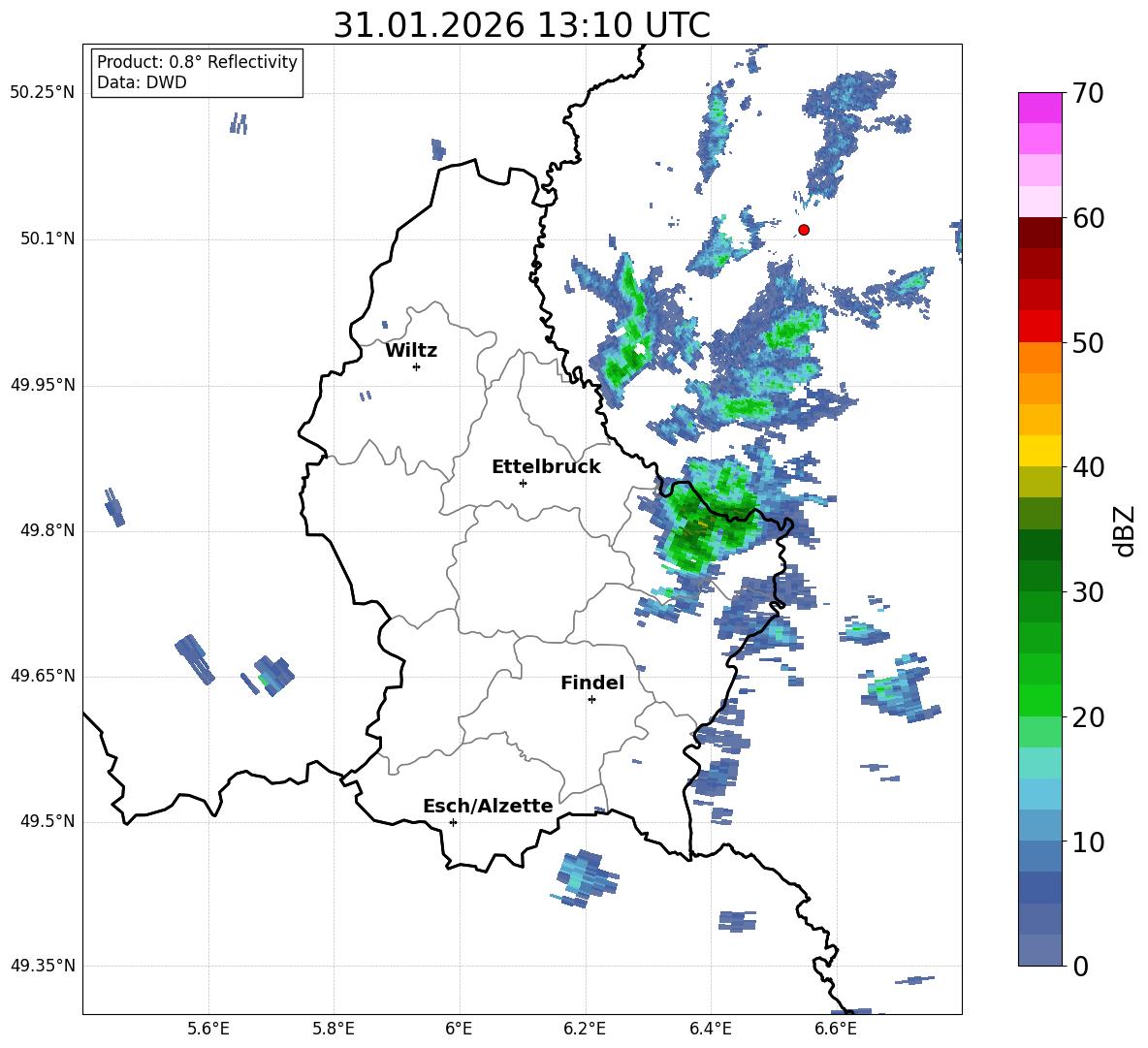Click the 'Data: DWD' text

click(142, 82)
